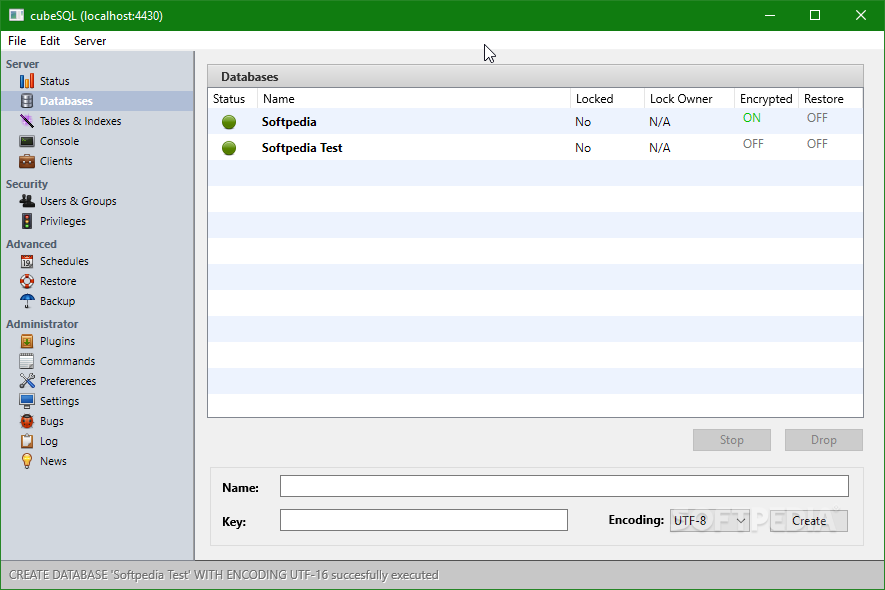Select the Softpedia database name
885x590 pixels.
289,122
